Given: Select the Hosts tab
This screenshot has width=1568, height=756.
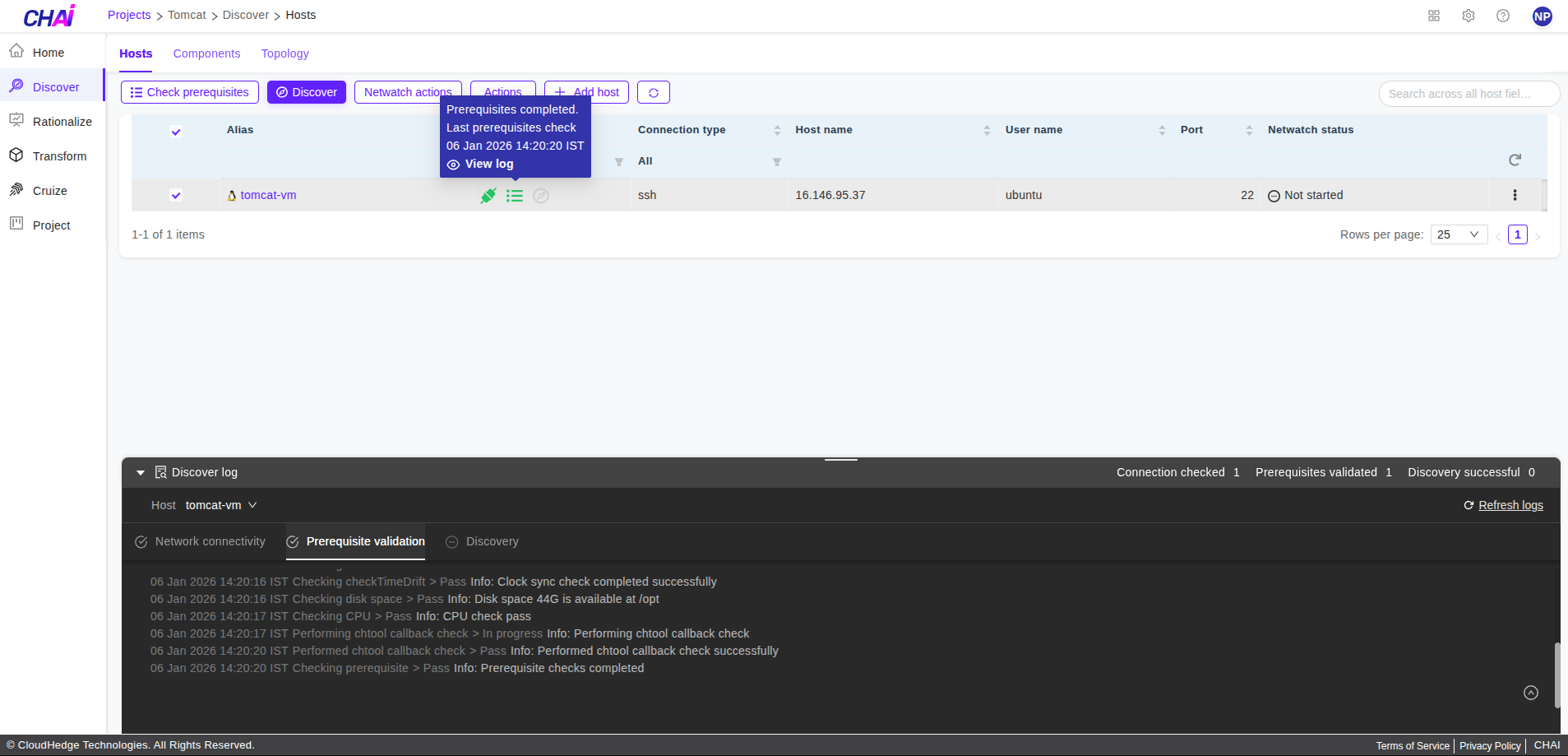Looking at the screenshot, I should coord(136,53).
